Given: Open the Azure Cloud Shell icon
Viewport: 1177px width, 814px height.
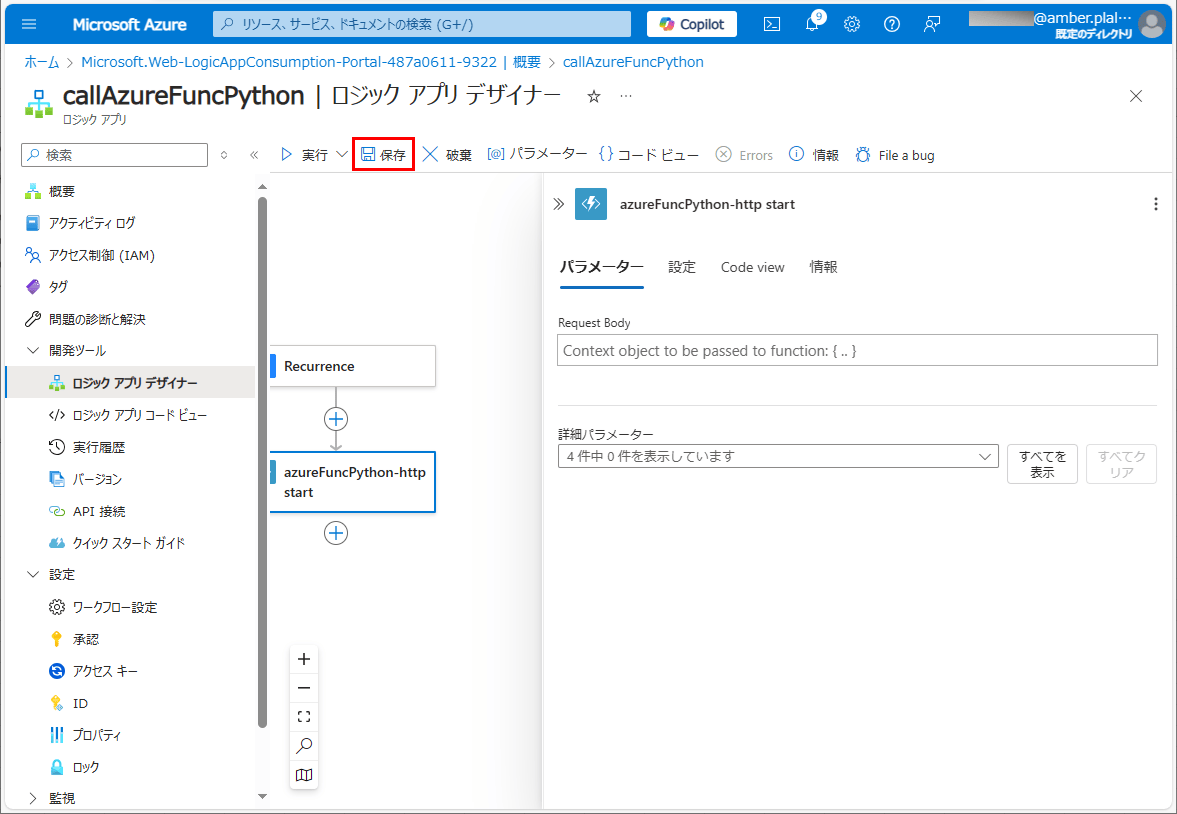Looking at the screenshot, I should [x=772, y=24].
